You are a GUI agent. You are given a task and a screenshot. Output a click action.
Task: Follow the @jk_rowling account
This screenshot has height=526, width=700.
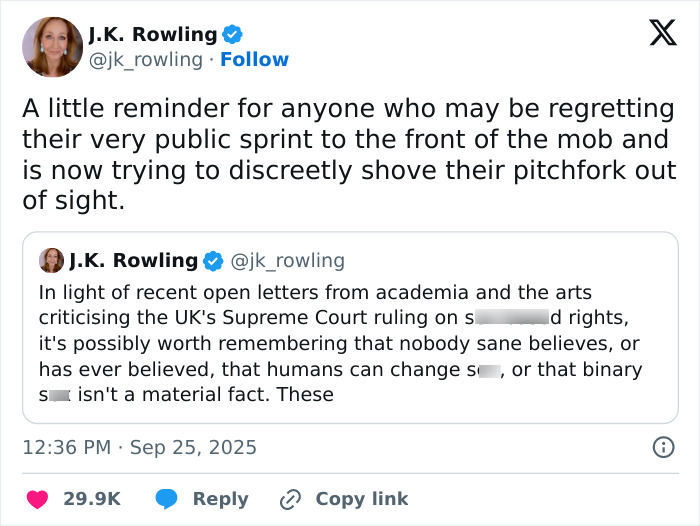(254, 60)
